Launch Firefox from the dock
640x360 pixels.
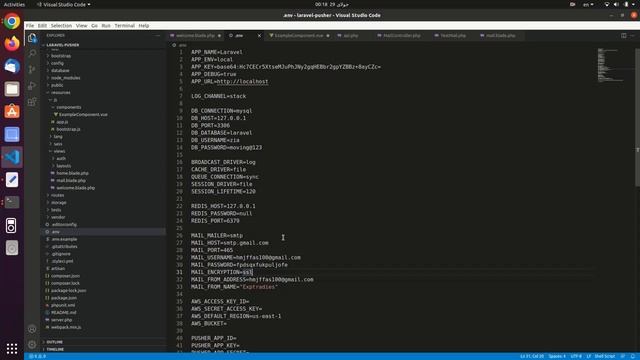[12, 43]
